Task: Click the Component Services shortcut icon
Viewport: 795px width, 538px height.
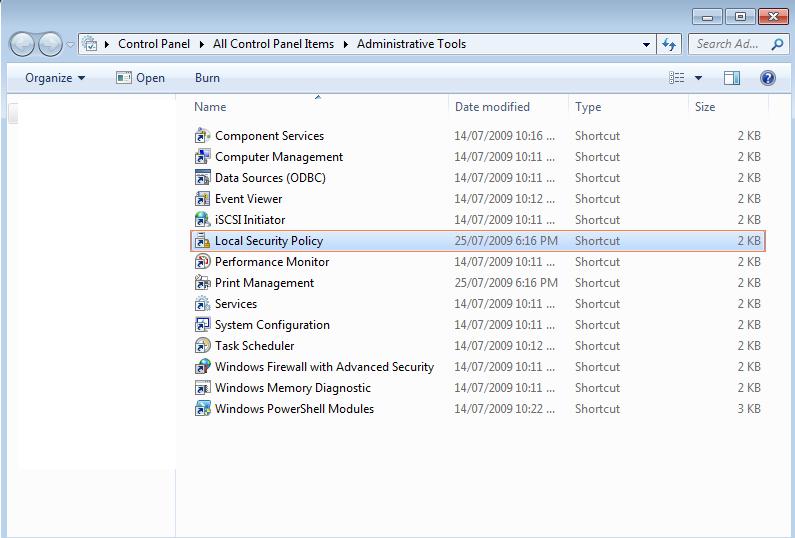Action: pos(202,136)
